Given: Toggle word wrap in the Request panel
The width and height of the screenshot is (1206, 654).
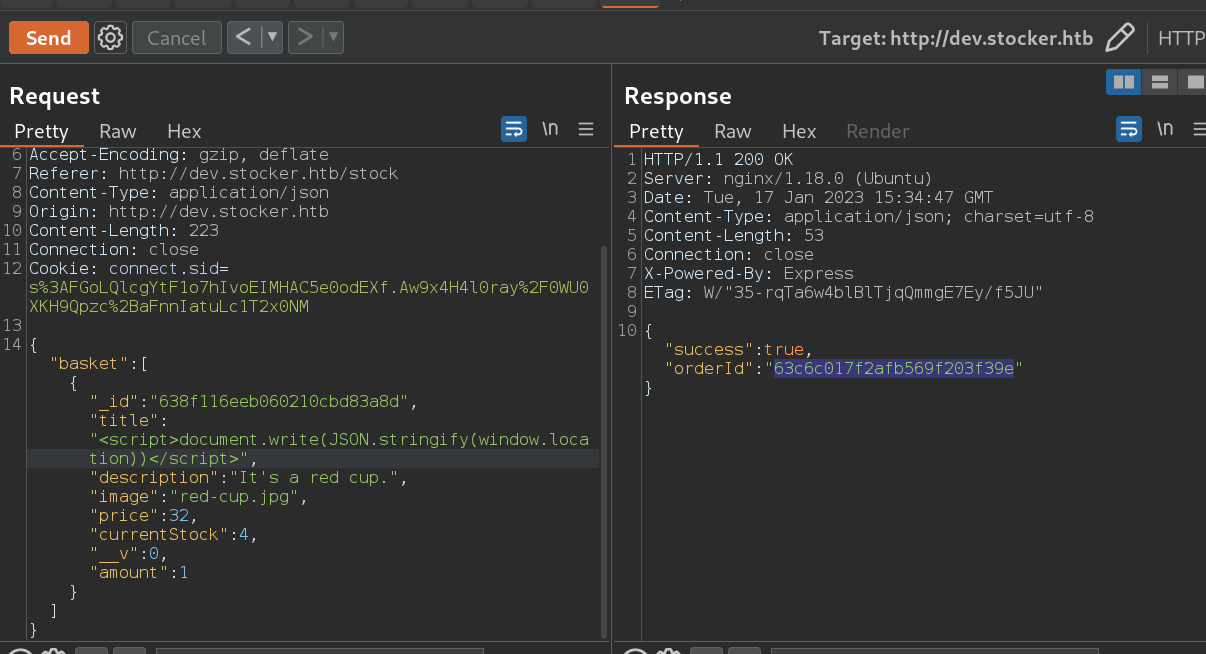Looking at the screenshot, I should pos(514,129).
